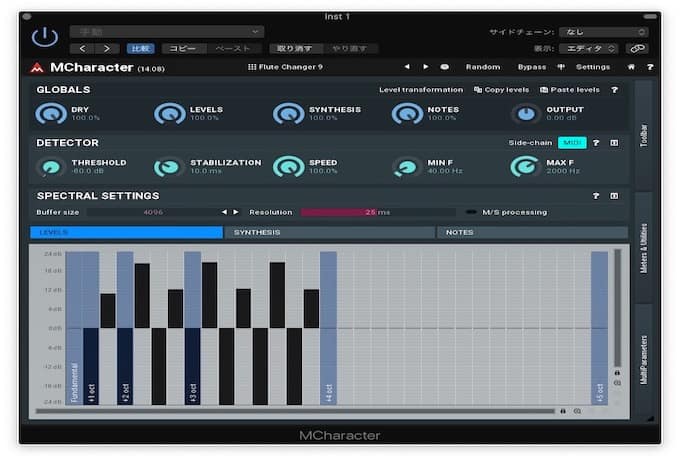
Task: Toggle the blue compare (比較) button
Action: (141, 49)
